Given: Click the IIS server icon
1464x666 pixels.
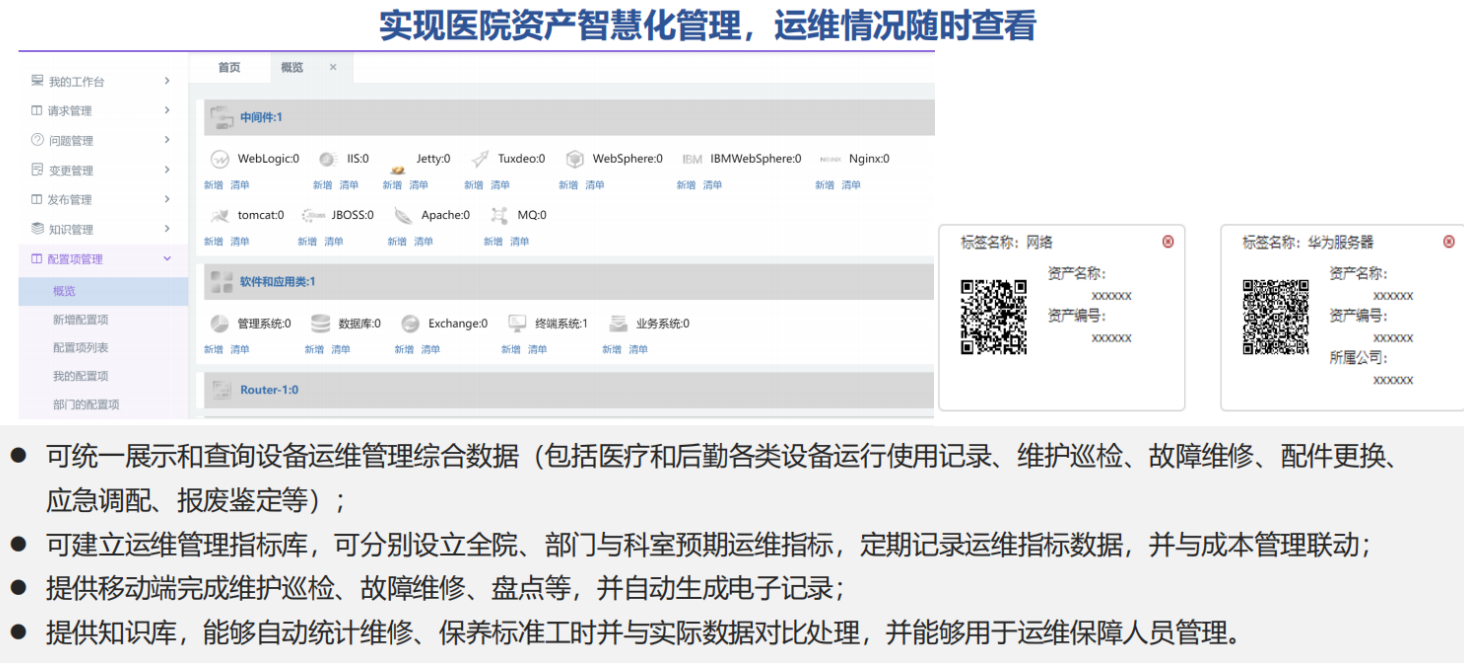Looking at the screenshot, I should pos(327,159).
